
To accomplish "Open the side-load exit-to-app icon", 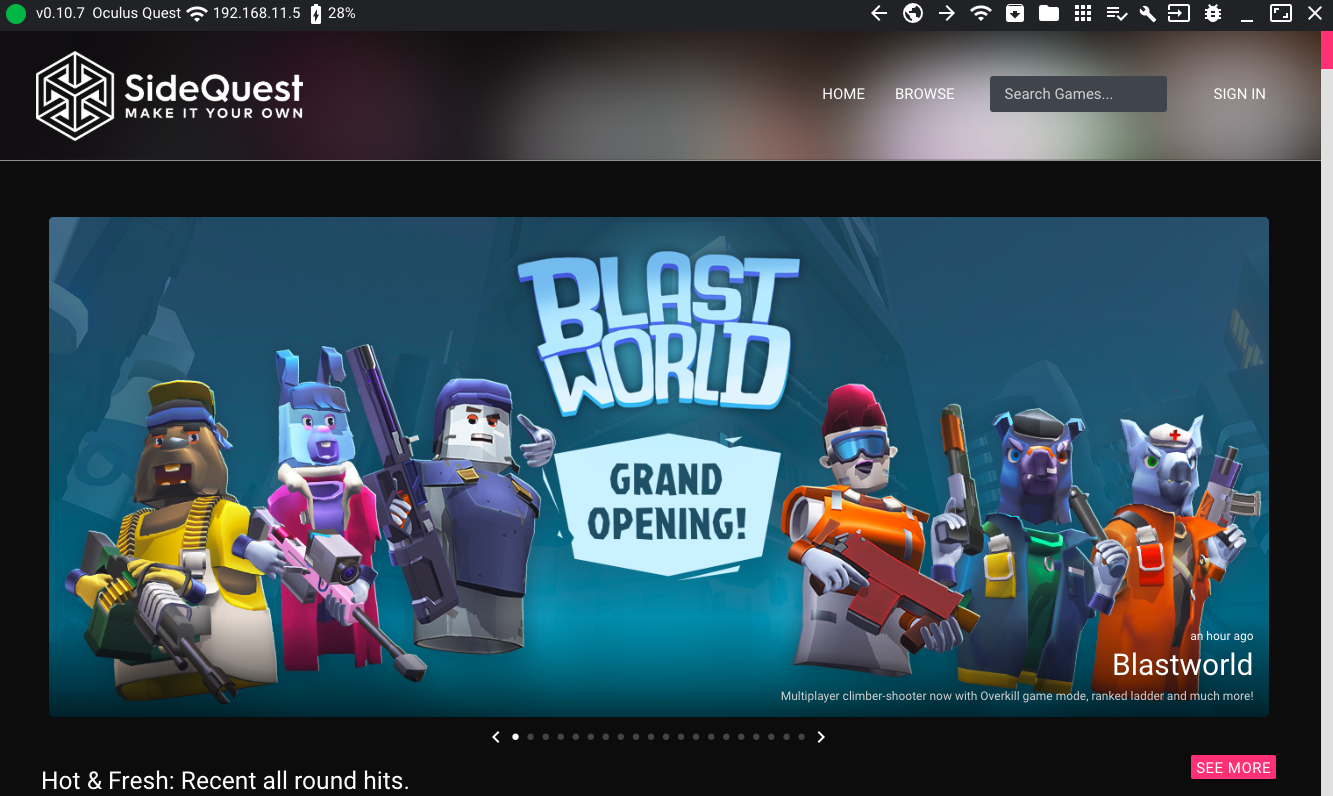I will (x=1179, y=13).
